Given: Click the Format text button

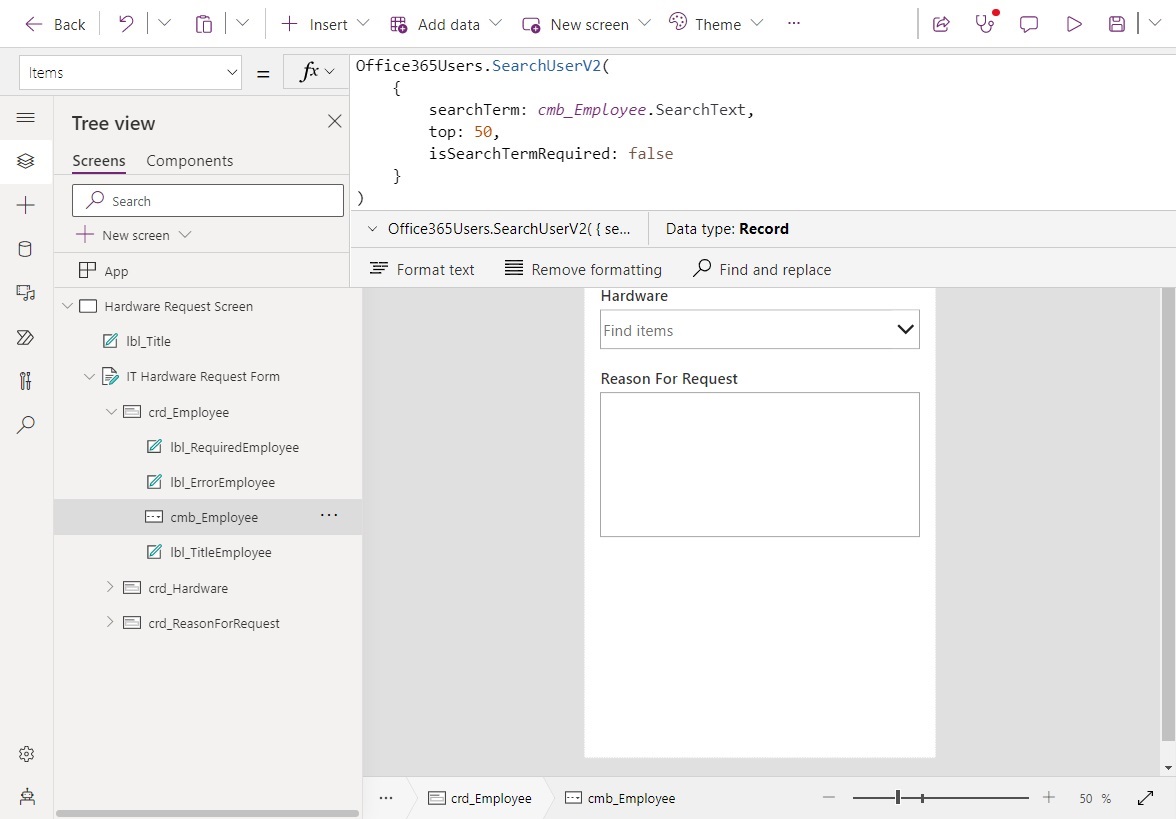Looking at the screenshot, I should [421, 269].
